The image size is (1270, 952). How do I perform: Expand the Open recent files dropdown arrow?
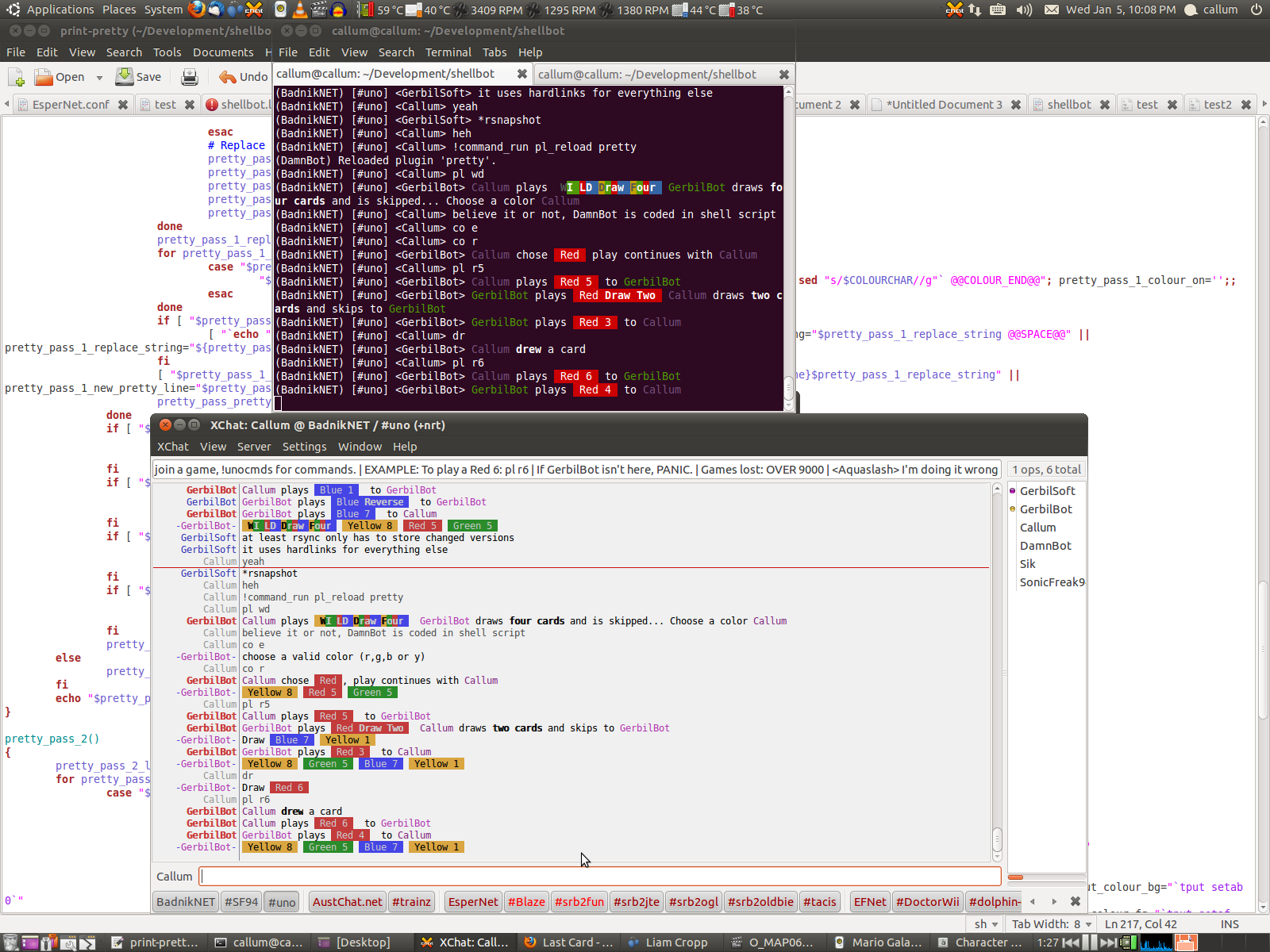click(99, 78)
